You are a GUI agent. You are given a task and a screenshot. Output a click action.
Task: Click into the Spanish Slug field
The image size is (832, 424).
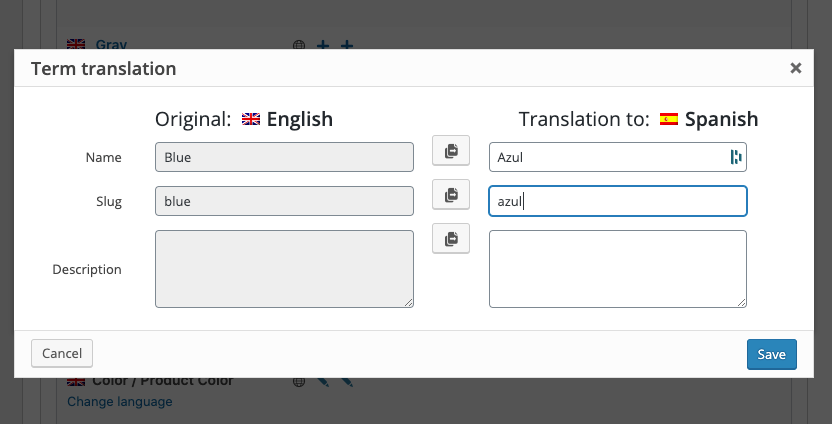pyautogui.click(x=617, y=201)
